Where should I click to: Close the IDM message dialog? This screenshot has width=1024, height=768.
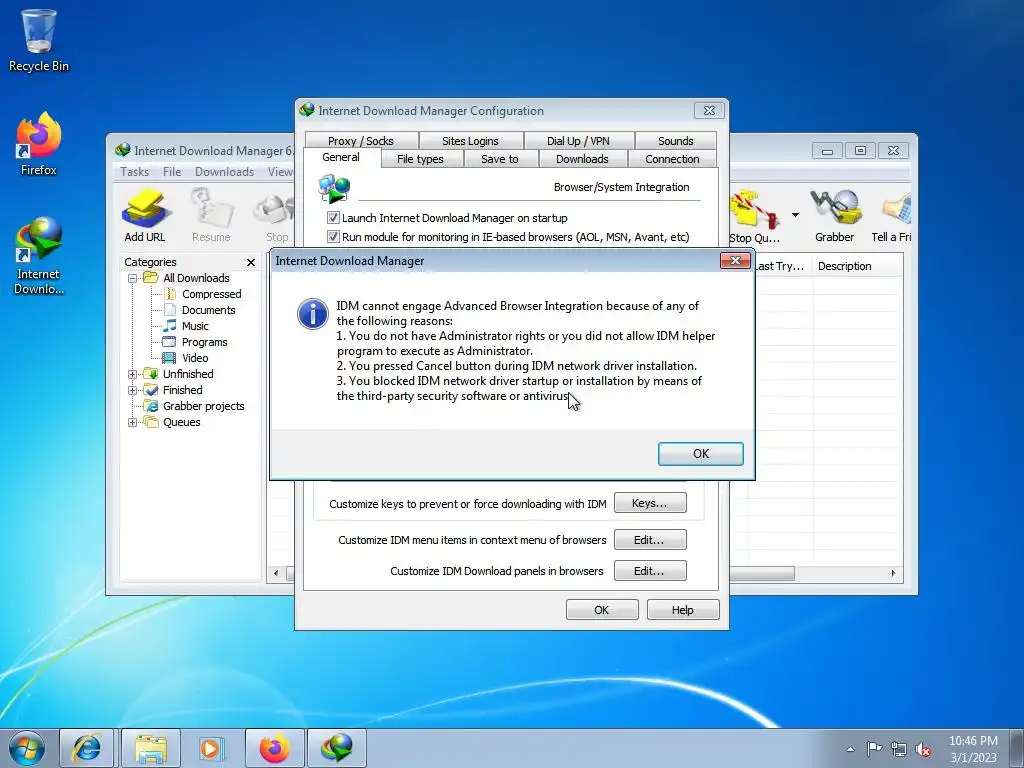[735, 261]
